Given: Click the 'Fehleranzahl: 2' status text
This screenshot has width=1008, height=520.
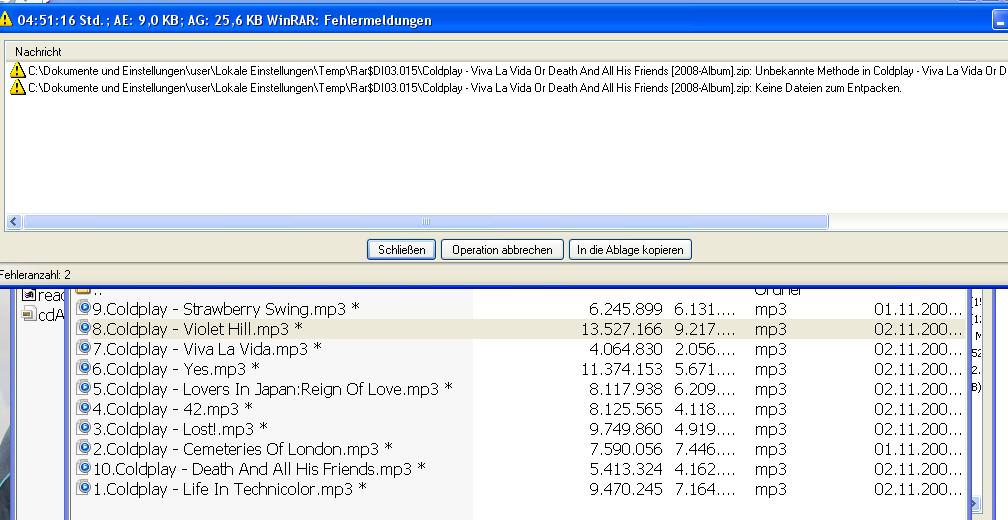Looking at the screenshot, I should pos(35,274).
